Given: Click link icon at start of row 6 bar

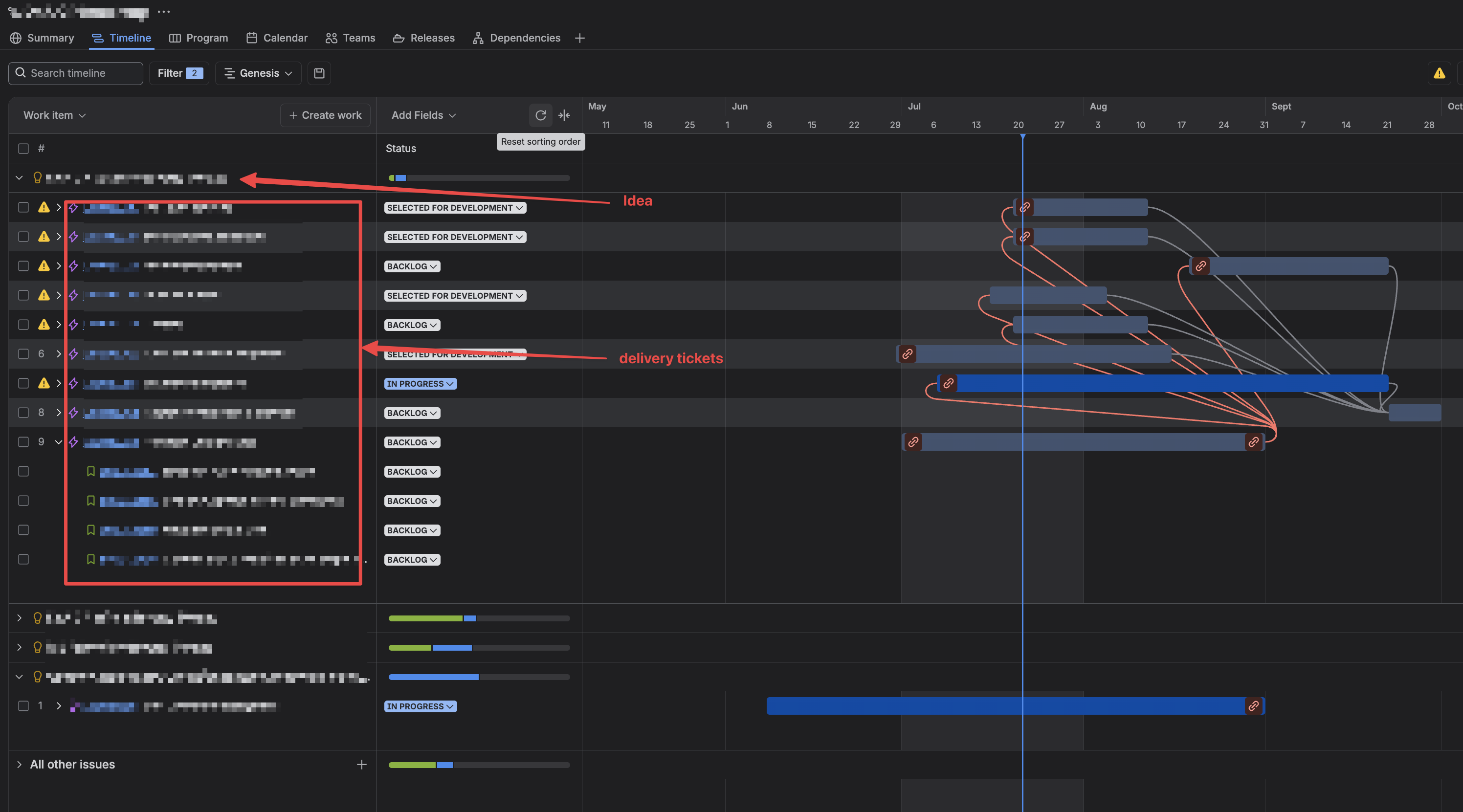Looking at the screenshot, I should (x=908, y=354).
